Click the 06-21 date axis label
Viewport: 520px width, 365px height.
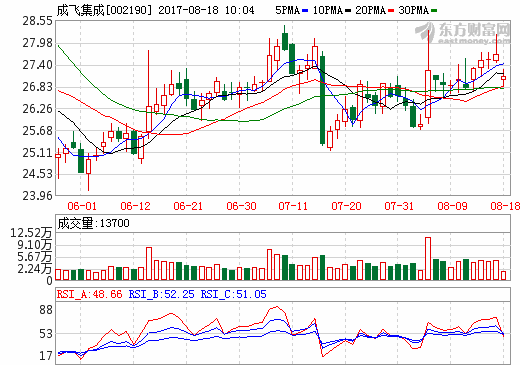coord(188,206)
